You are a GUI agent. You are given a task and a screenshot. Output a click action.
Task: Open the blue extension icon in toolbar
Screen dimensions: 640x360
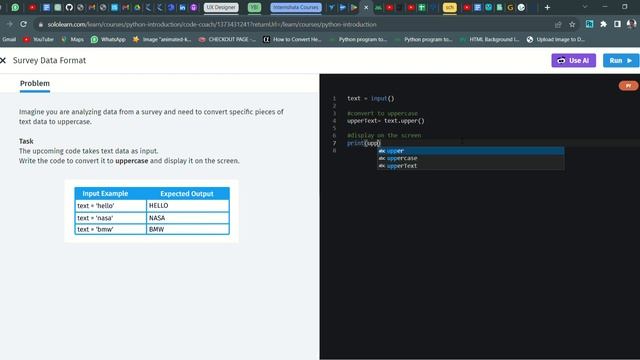589,24
